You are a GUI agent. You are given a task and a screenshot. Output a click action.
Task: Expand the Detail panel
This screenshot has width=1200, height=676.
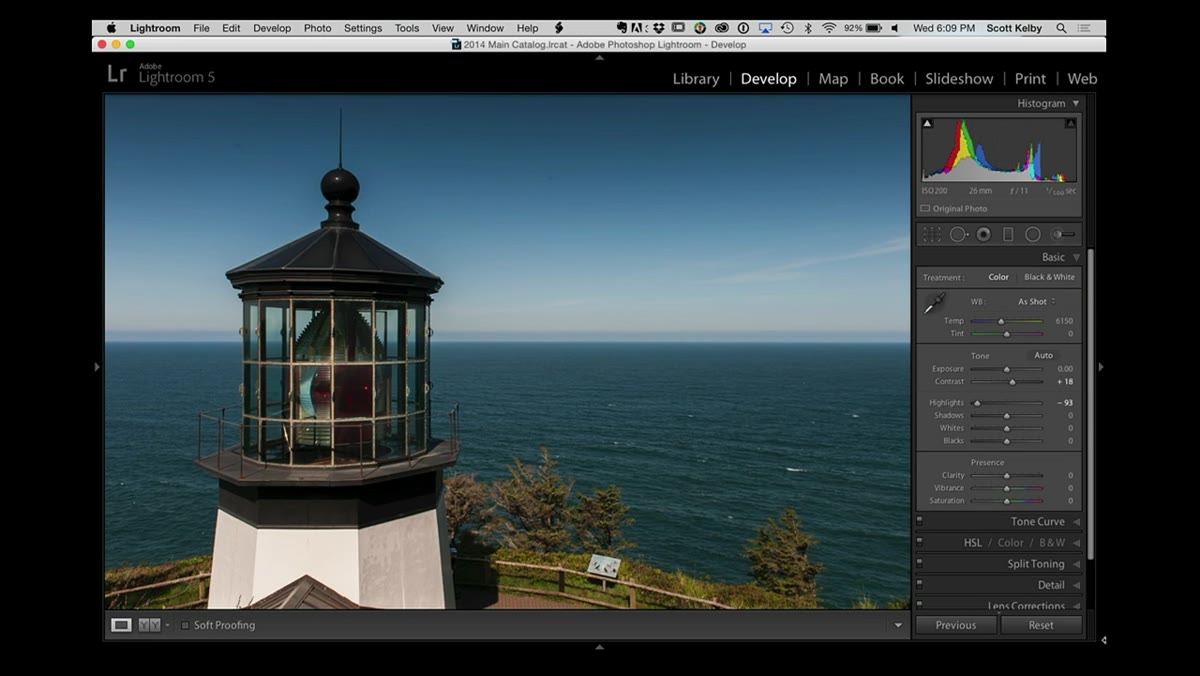pos(1076,585)
